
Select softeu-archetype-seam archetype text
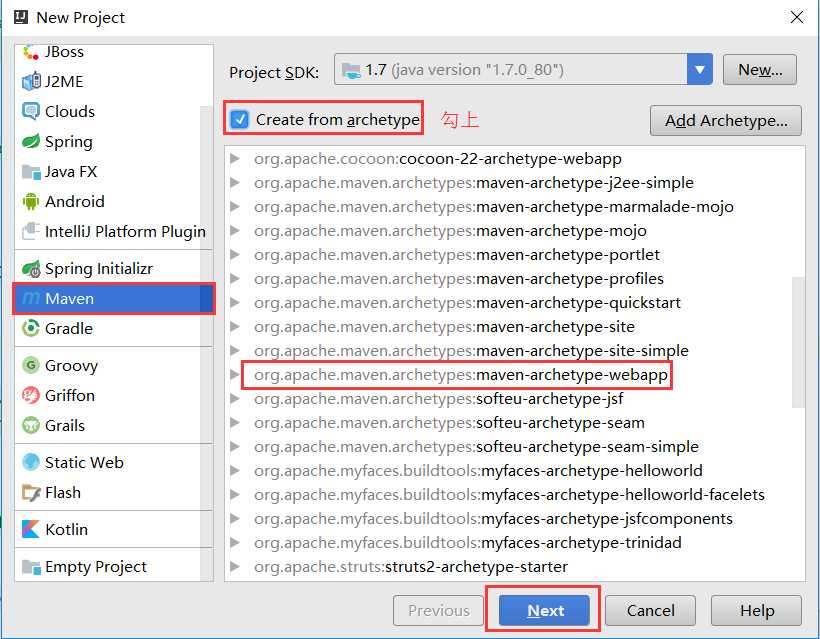449,423
